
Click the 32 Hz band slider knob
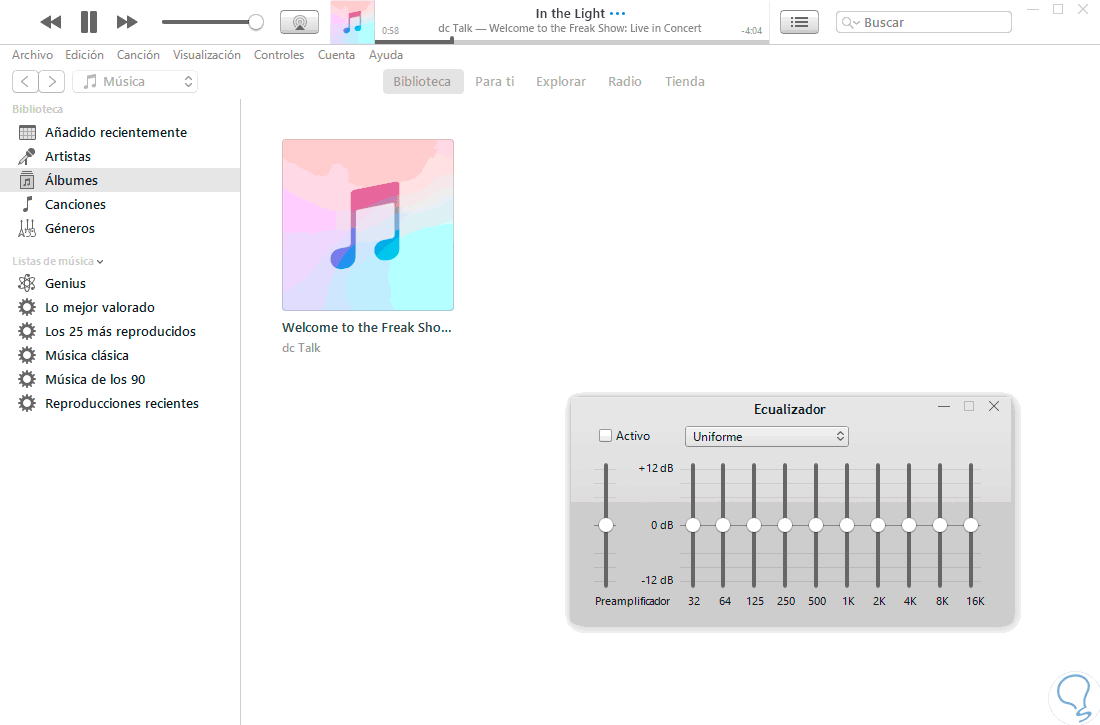(x=693, y=525)
